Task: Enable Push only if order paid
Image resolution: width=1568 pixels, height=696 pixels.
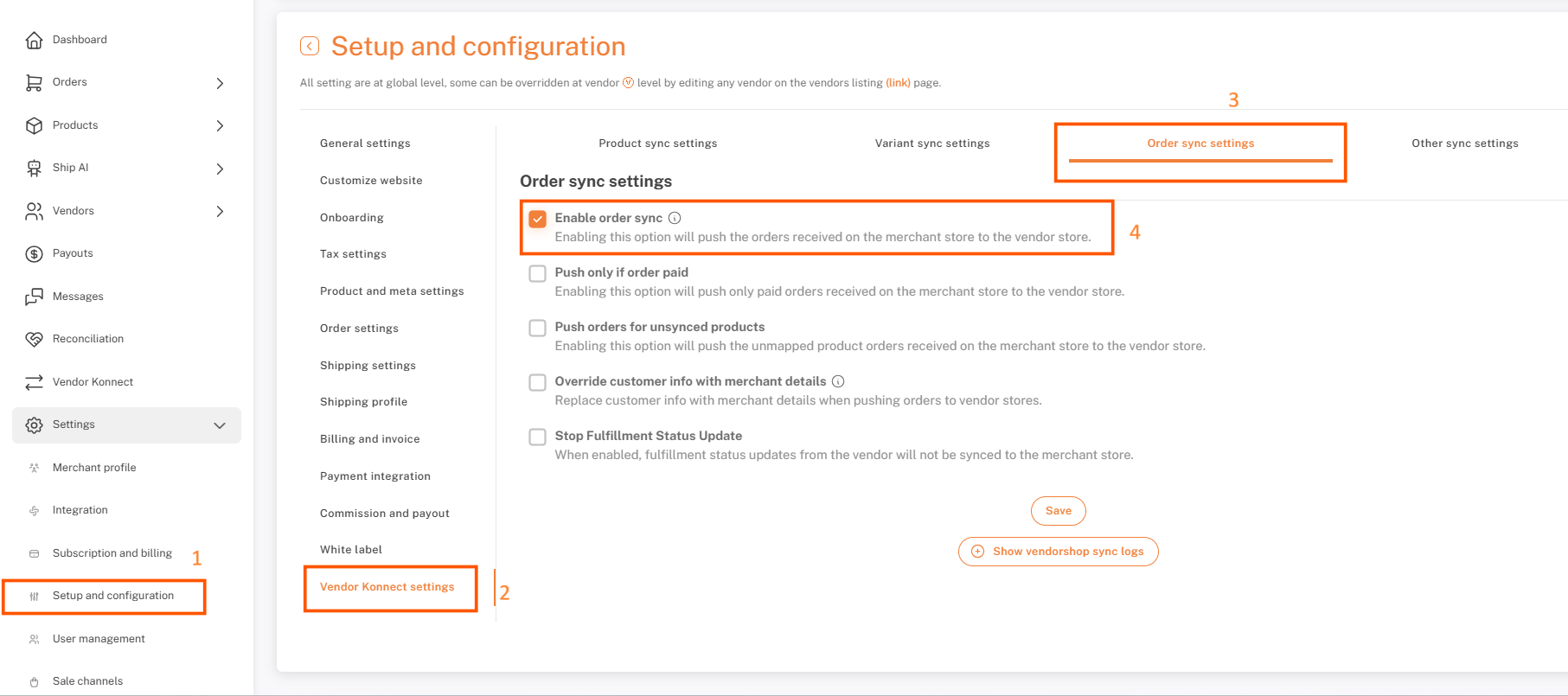Action: coord(538,273)
